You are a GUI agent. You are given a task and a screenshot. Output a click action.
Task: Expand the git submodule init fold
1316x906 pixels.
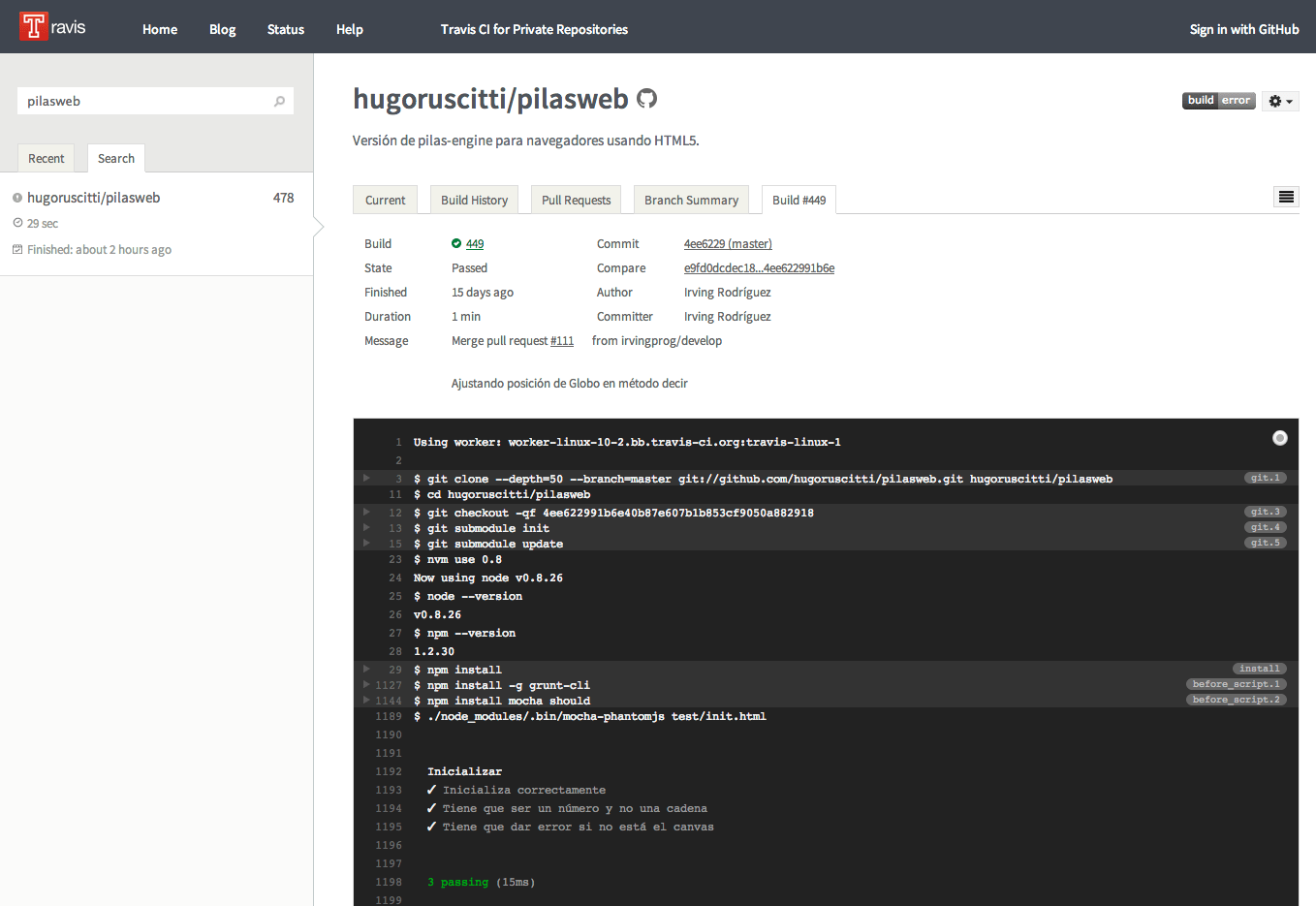pyautogui.click(x=366, y=527)
